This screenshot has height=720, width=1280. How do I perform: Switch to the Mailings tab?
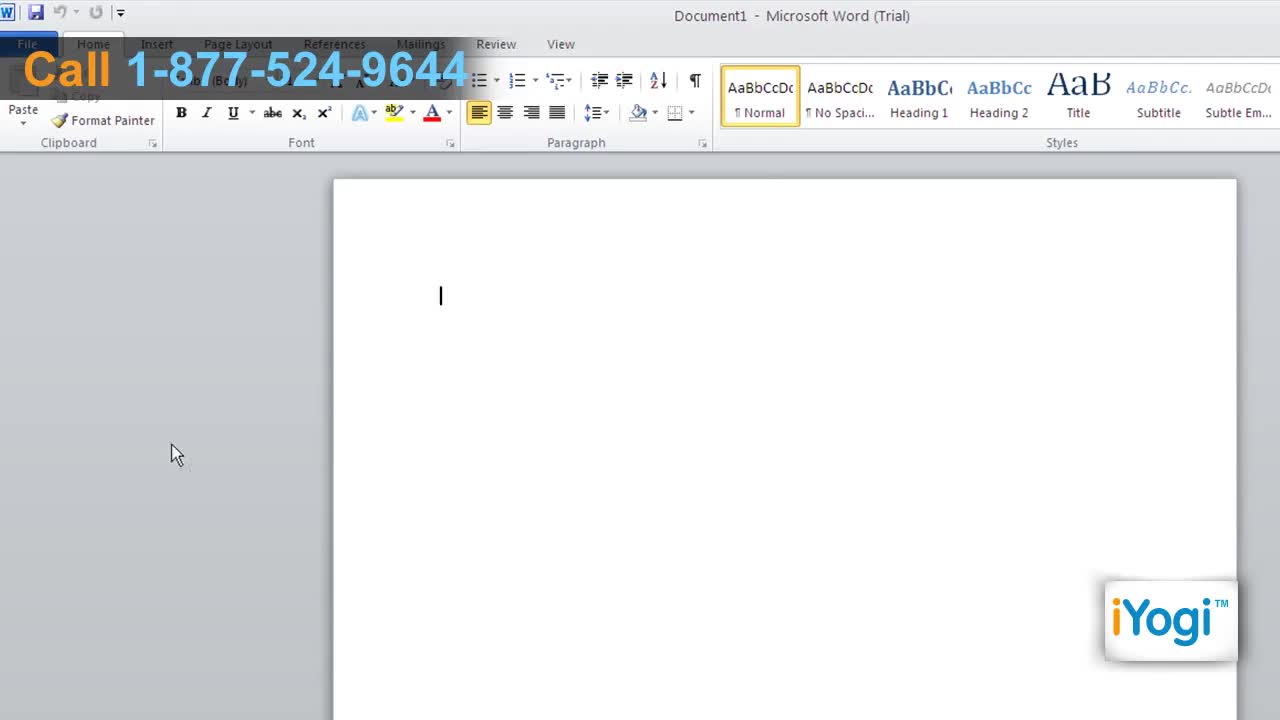[x=421, y=44]
